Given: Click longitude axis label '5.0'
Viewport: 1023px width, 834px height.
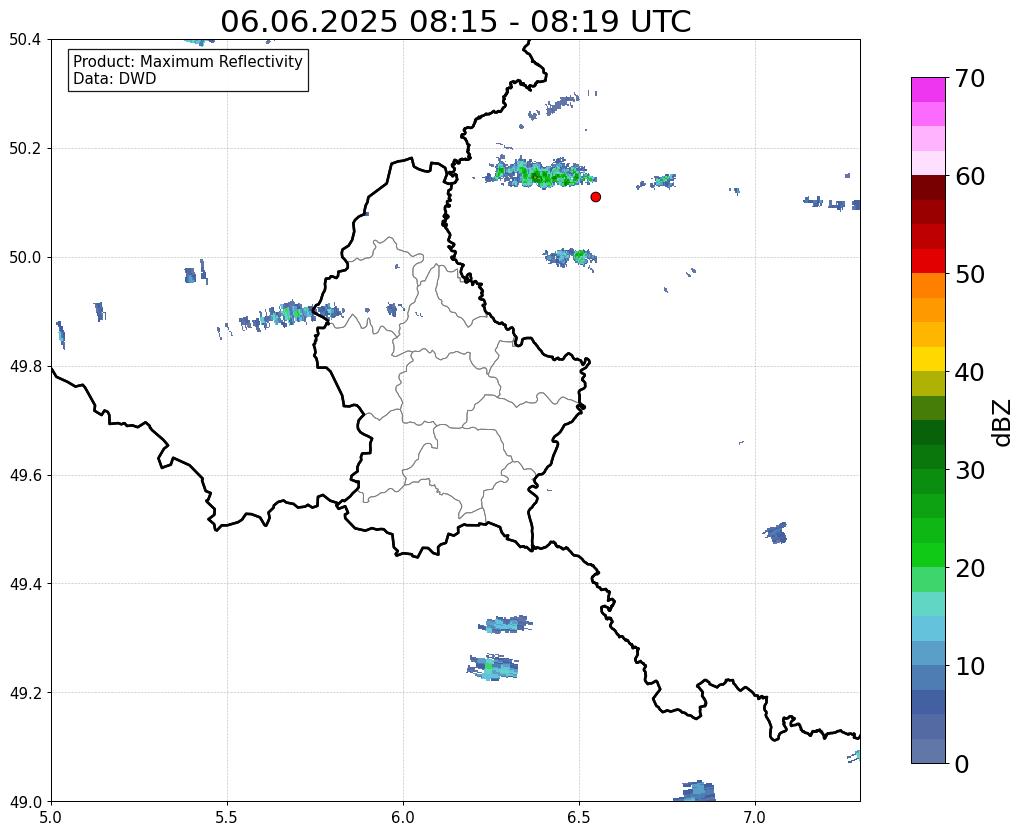Looking at the screenshot, I should click(x=51, y=818).
